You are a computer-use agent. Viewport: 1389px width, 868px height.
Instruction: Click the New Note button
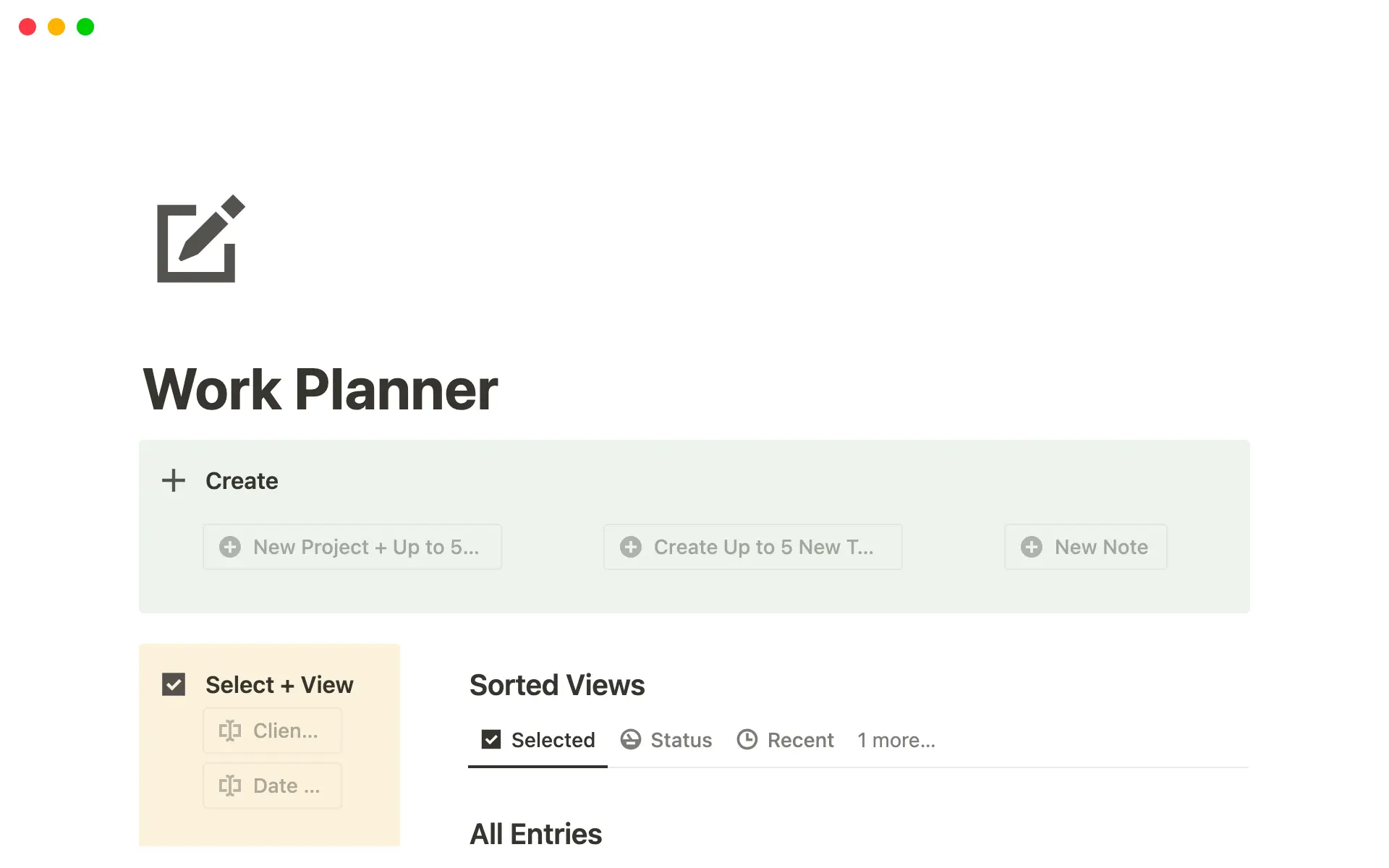(1085, 547)
